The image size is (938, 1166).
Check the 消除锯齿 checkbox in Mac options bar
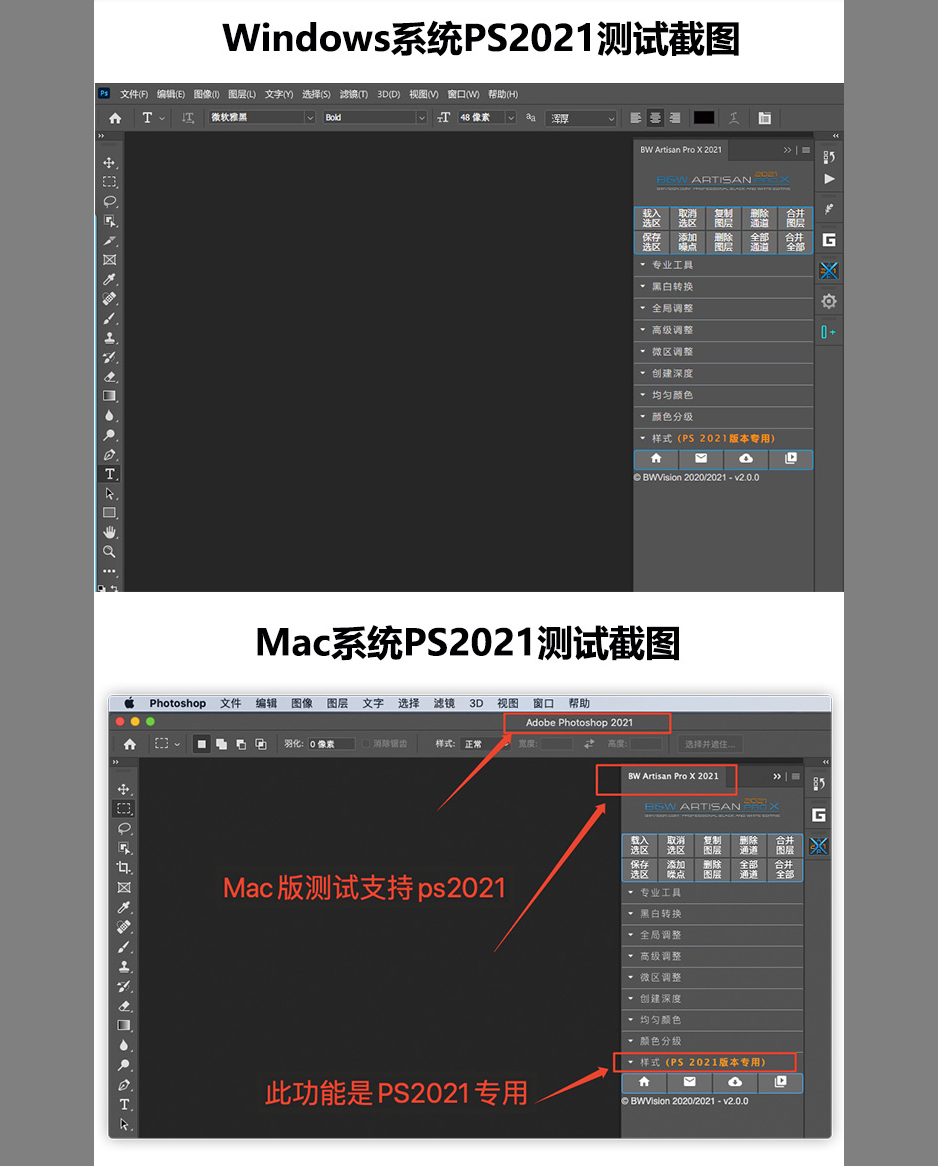point(366,744)
